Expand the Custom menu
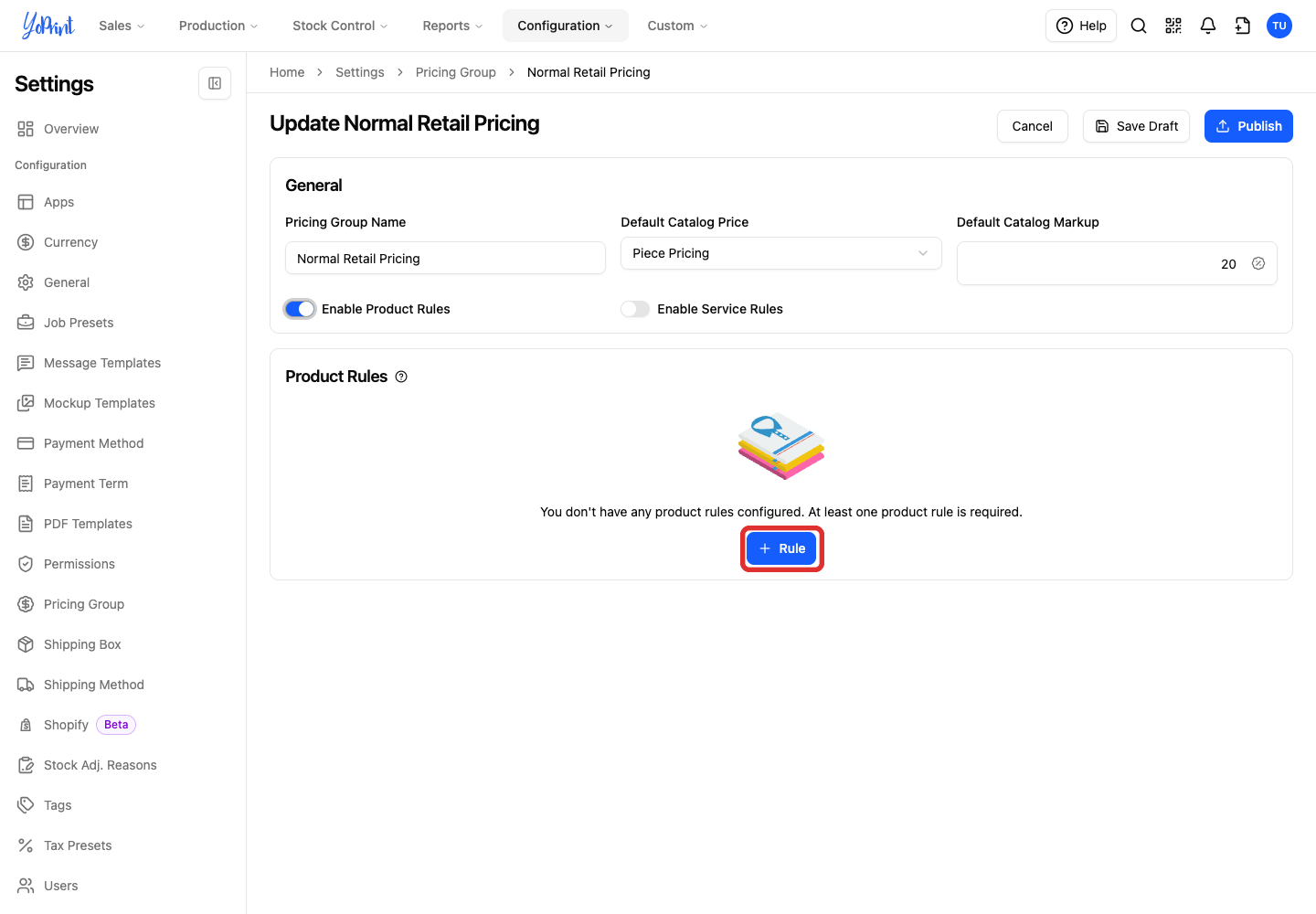The height and width of the screenshot is (914, 1316). [x=677, y=26]
